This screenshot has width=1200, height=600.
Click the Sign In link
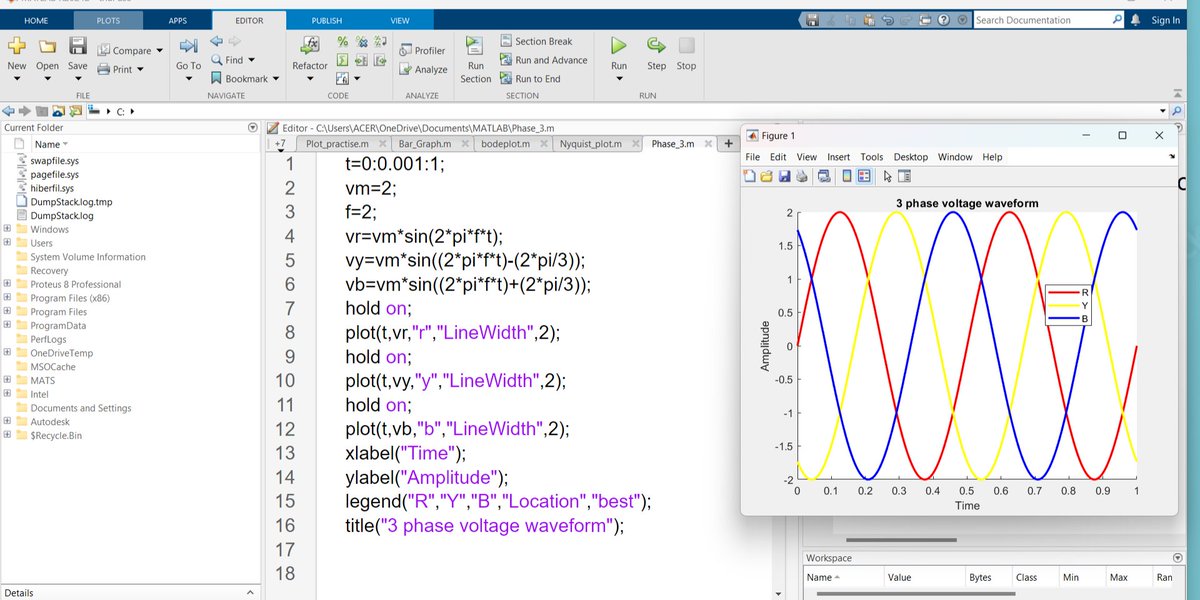point(1166,20)
